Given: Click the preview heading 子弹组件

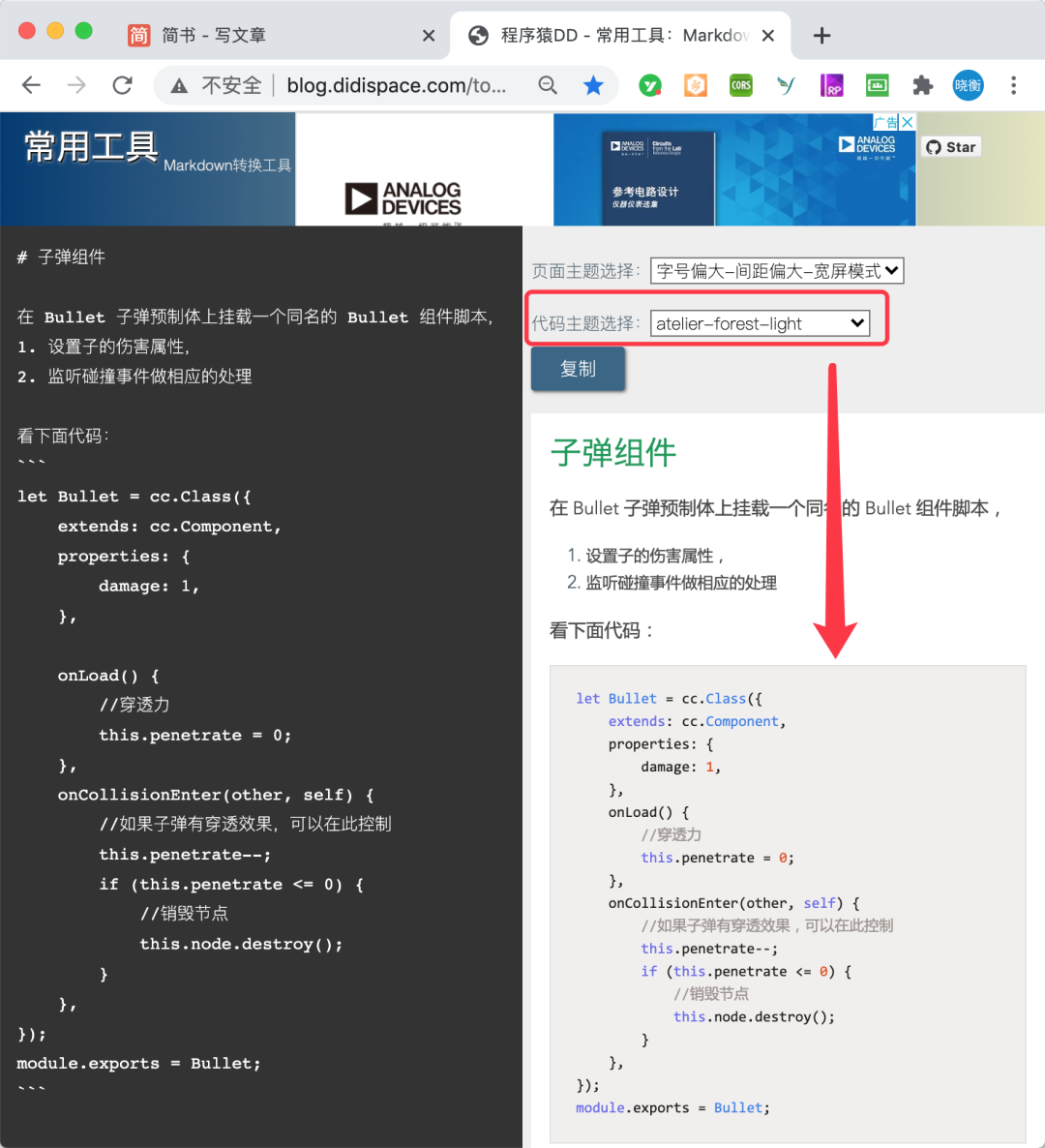Looking at the screenshot, I should pos(613,452).
